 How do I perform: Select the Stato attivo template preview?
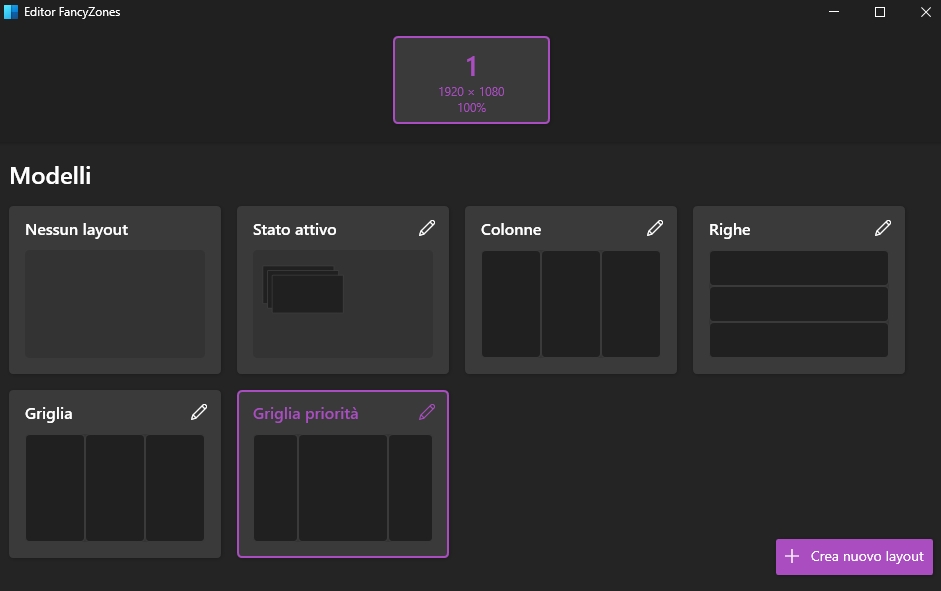(343, 304)
